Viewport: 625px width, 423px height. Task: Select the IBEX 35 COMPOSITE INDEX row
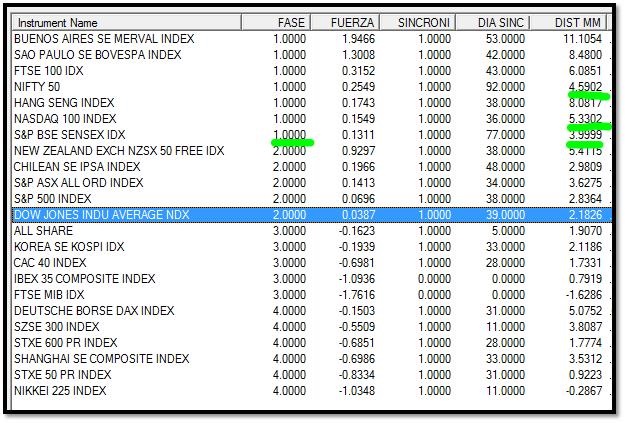click(312, 278)
